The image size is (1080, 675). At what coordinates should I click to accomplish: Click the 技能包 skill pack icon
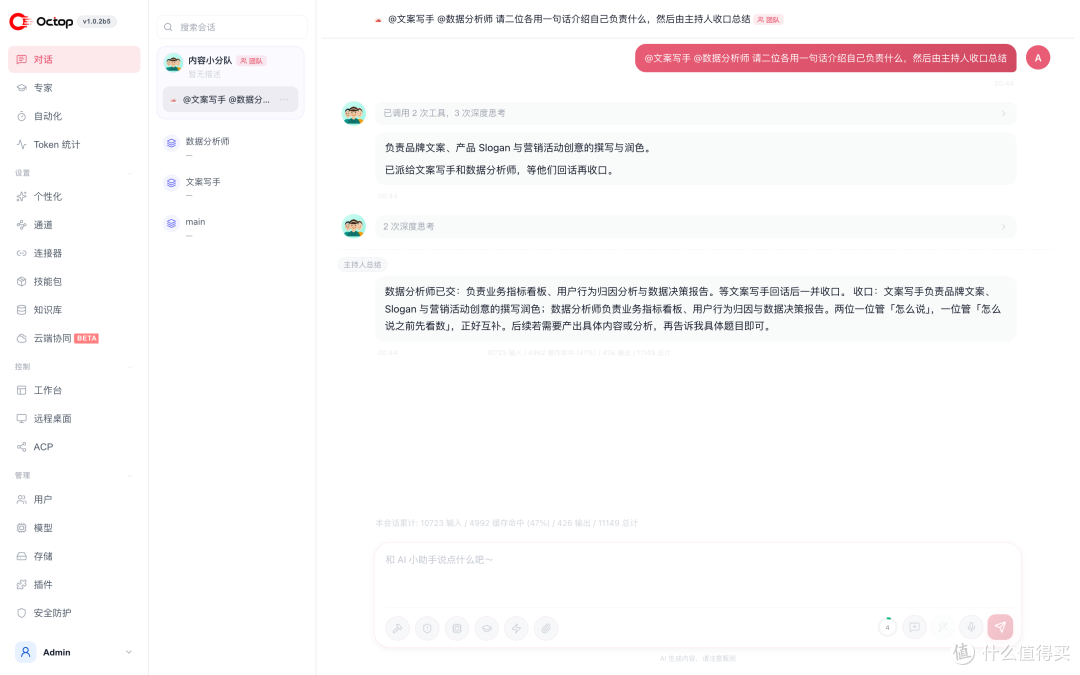(x=21, y=282)
